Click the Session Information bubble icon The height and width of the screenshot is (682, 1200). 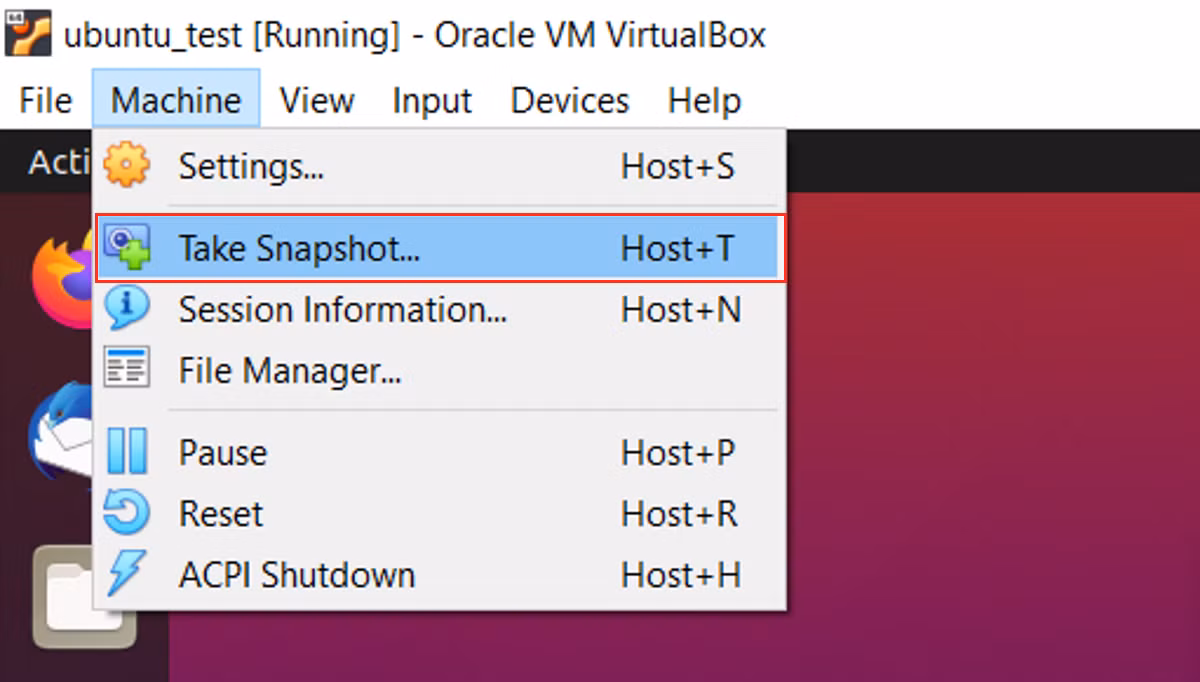coord(127,308)
